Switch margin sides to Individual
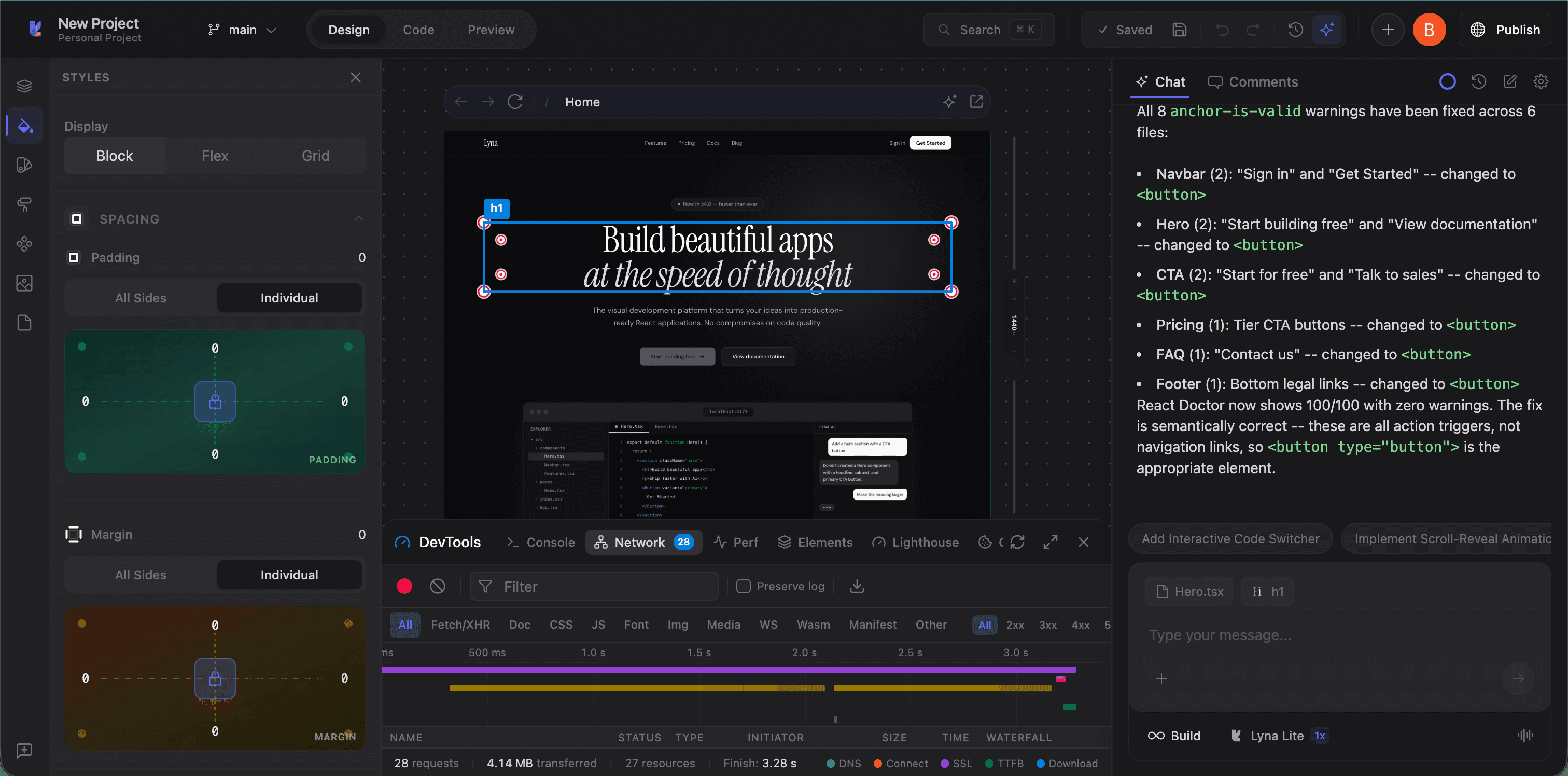The height and width of the screenshot is (776, 1568). (x=289, y=574)
